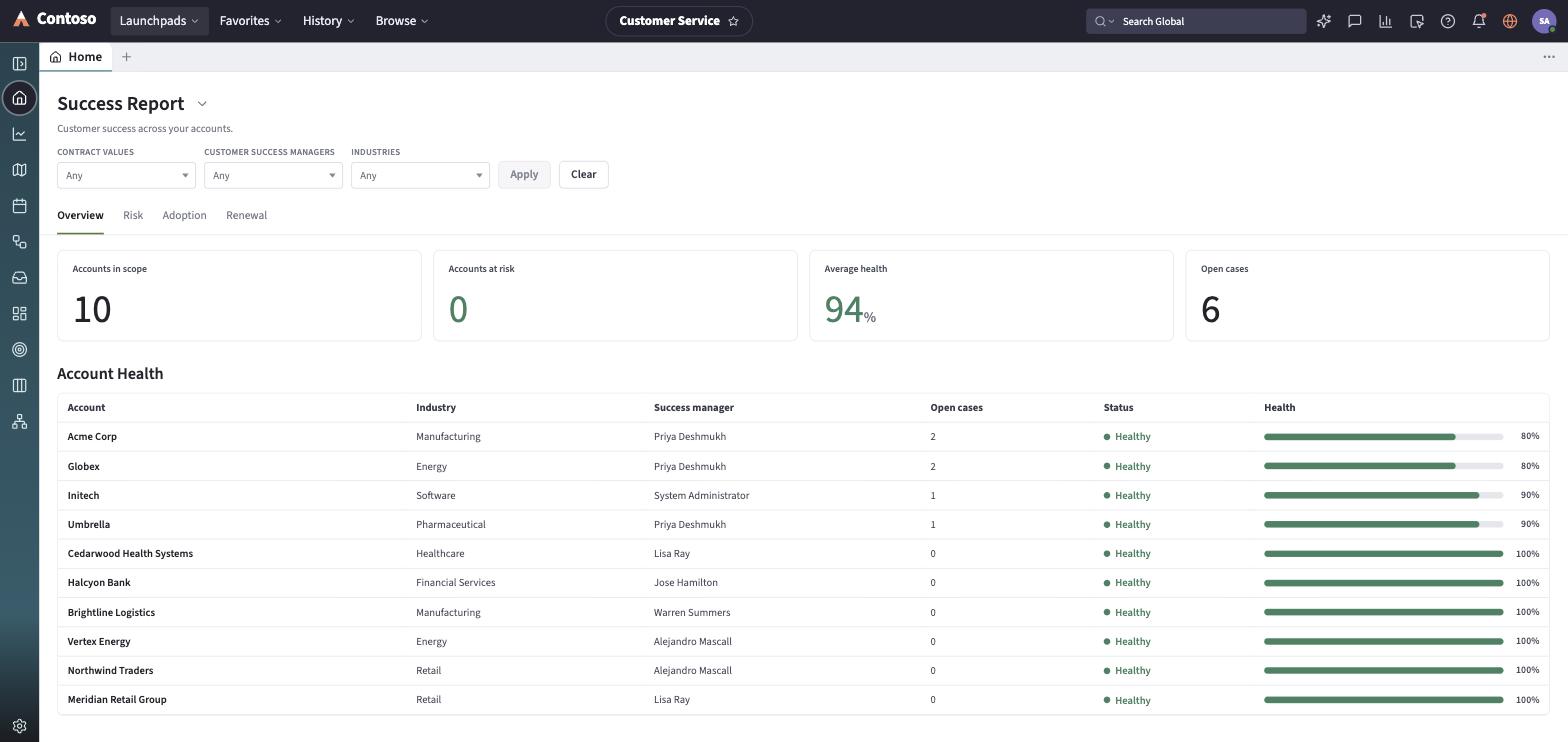Click the Accounts in scope card
This screenshot has width=1568, height=742.
[239, 296]
